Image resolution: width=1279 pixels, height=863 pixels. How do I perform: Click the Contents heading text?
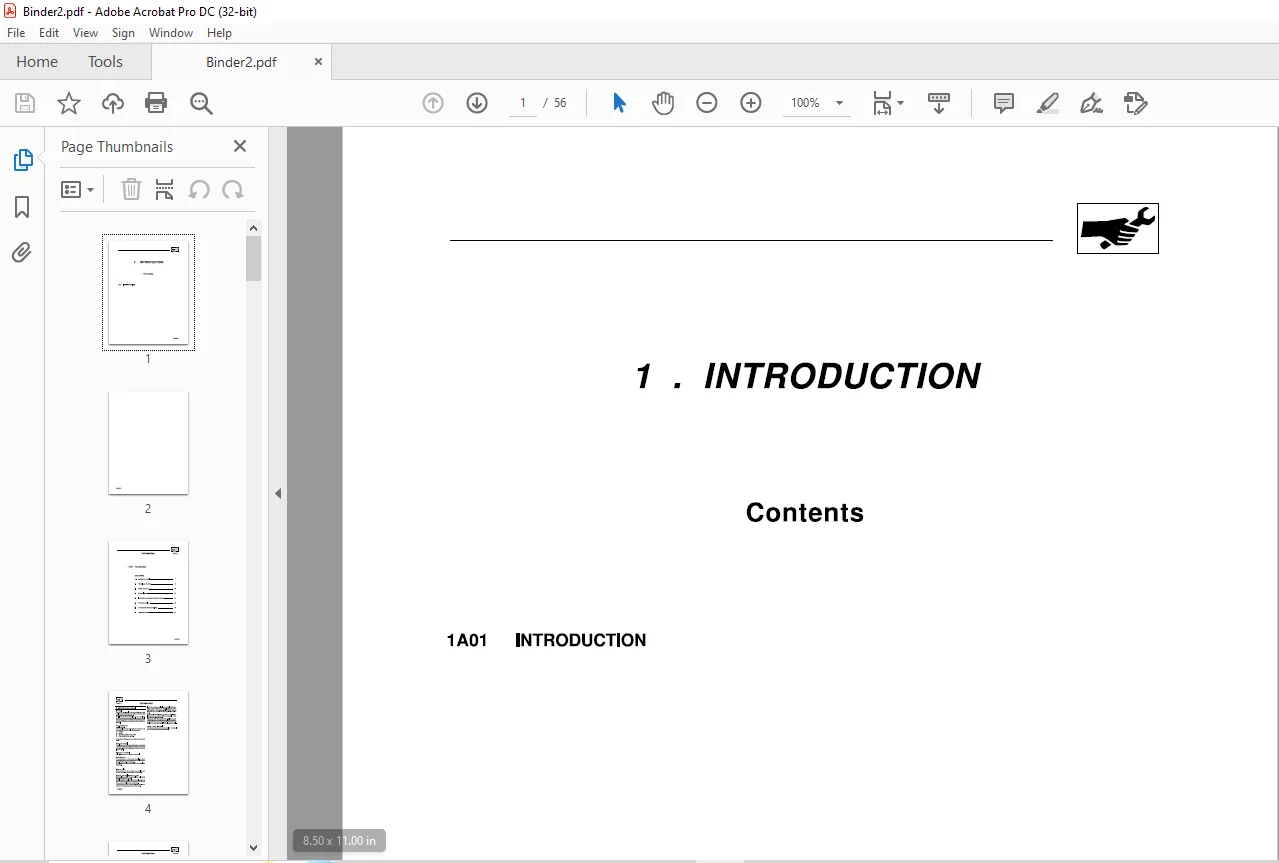[804, 512]
